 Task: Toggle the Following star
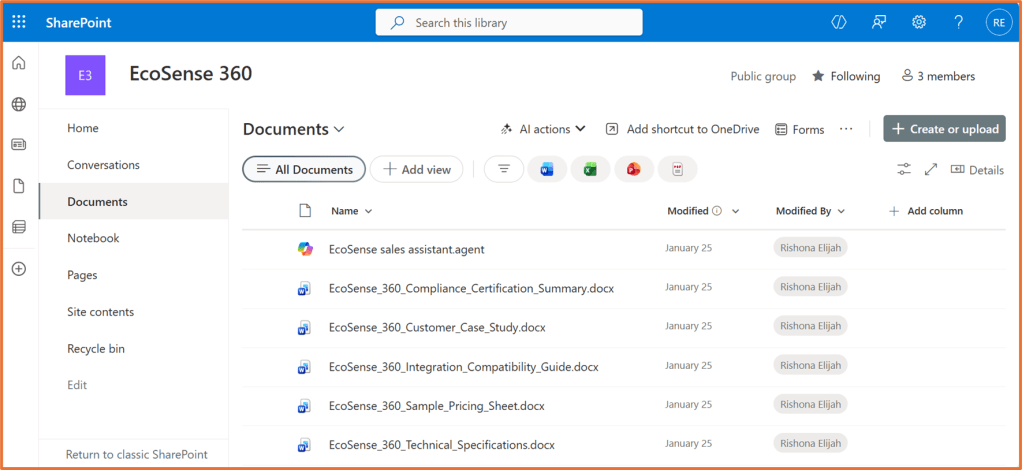pos(818,76)
